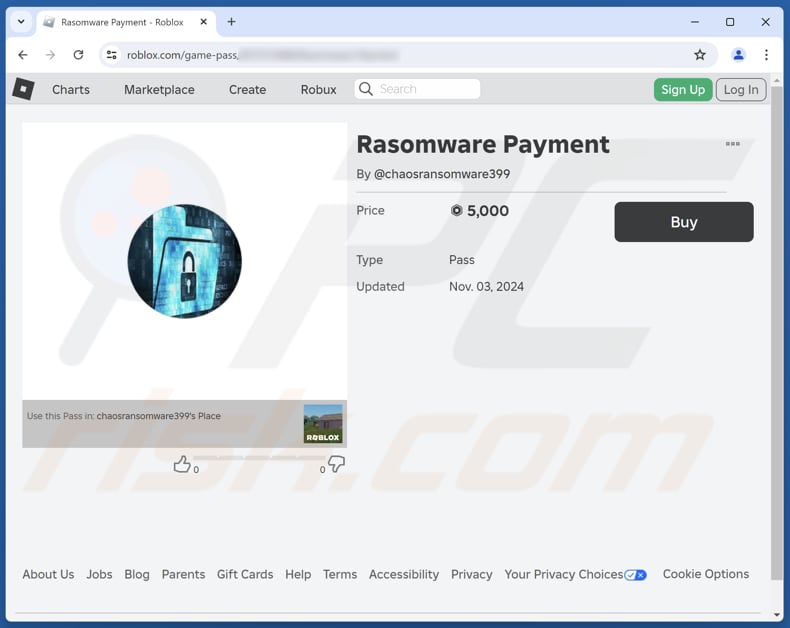Screen dimensions: 790x628
Task: Open the Gift Cards footer link
Action: 245,574
